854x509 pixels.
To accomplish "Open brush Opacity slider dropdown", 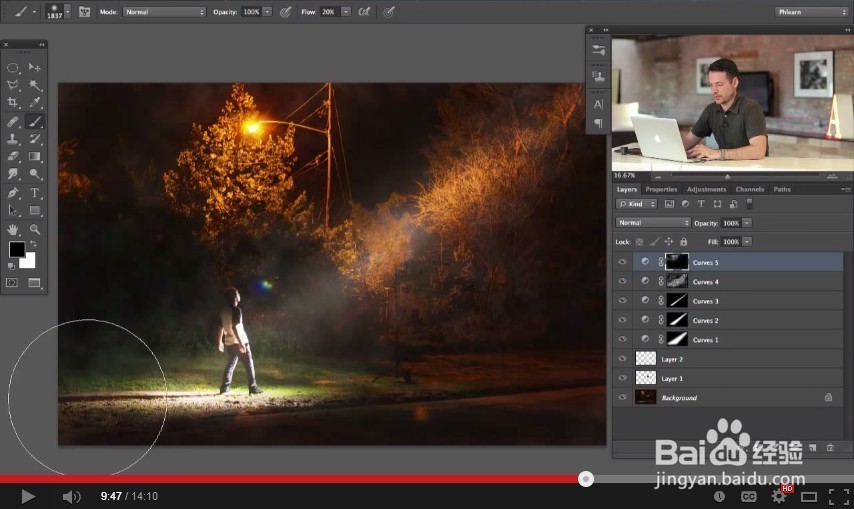I will 267,11.
